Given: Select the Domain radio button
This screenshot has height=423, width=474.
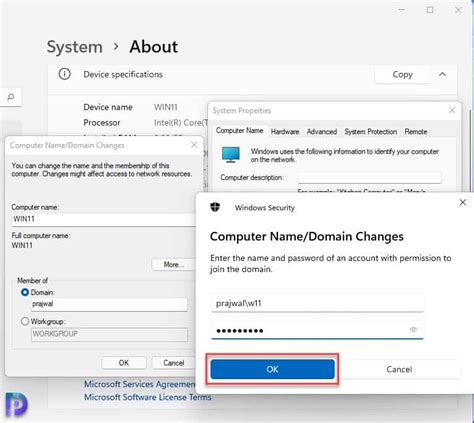Looking at the screenshot, I should 25,292.
